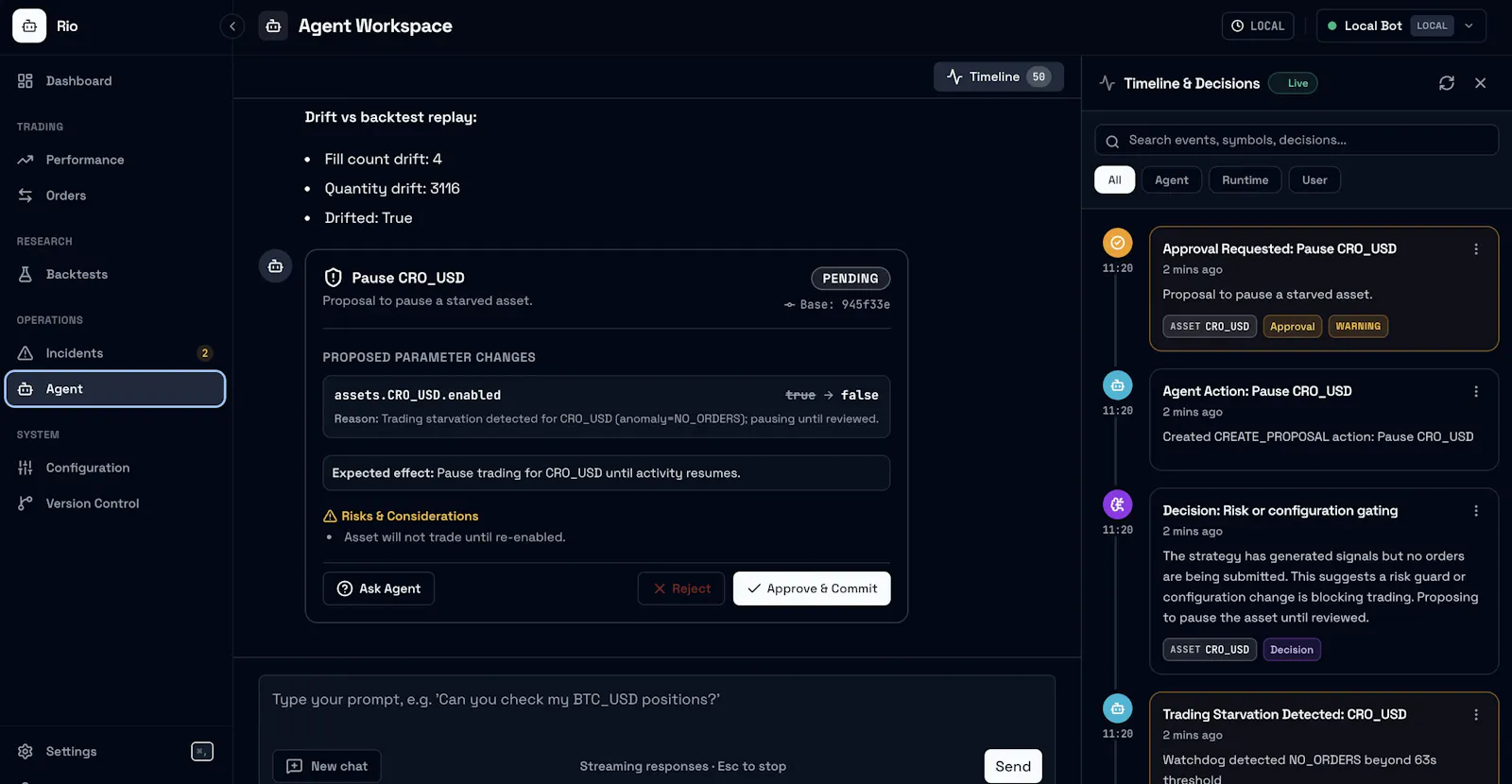1512x784 pixels.
Task: Open the Local Bot dropdown selector
Action: pyautogui.click(x=1401, y=26)
